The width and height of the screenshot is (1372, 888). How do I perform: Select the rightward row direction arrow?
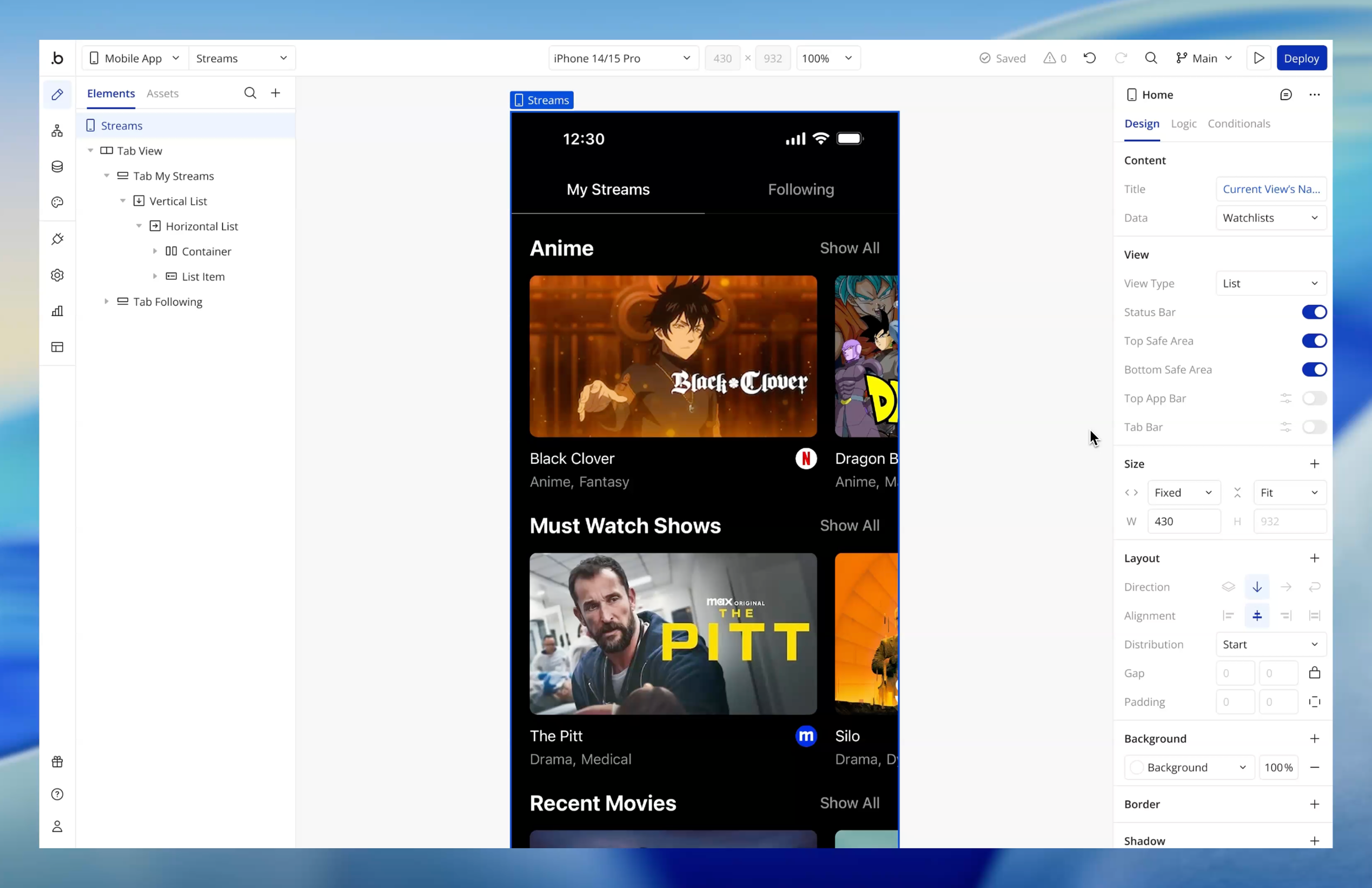(1286, 587)
